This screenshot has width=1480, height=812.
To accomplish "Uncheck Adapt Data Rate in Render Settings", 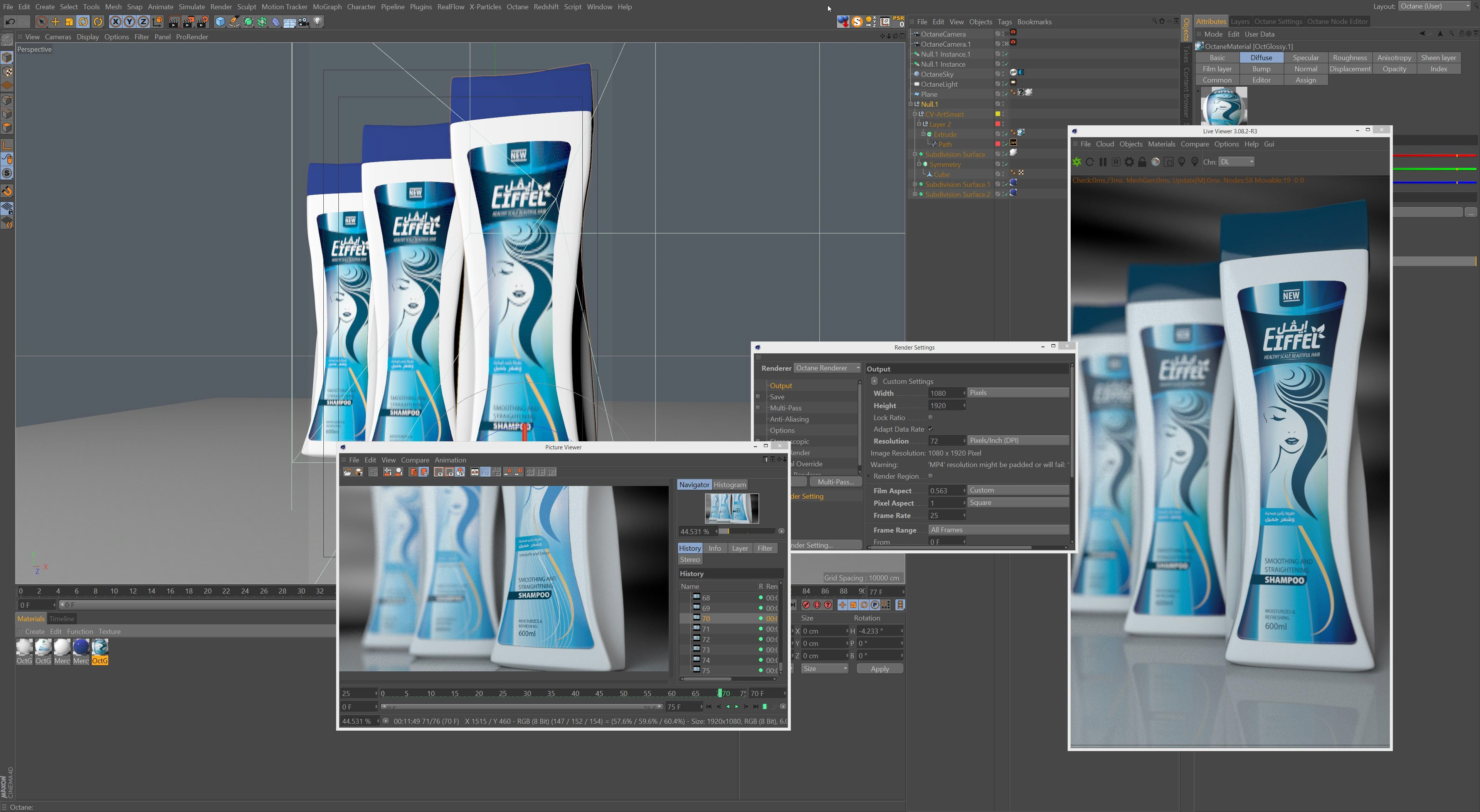I will [930, 429].
